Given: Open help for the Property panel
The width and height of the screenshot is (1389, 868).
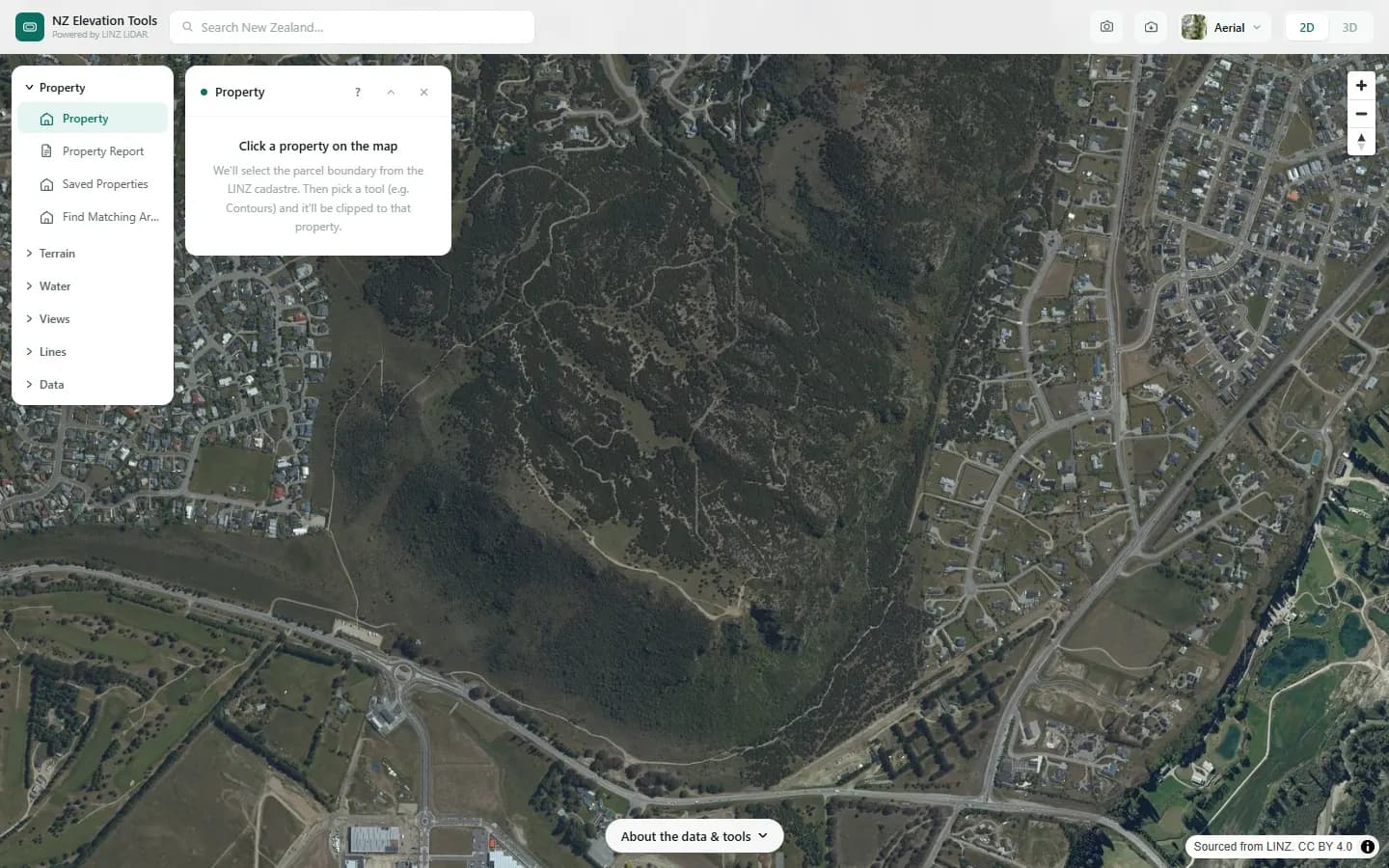Looking at the screenshot, I should tap(358, 93).
